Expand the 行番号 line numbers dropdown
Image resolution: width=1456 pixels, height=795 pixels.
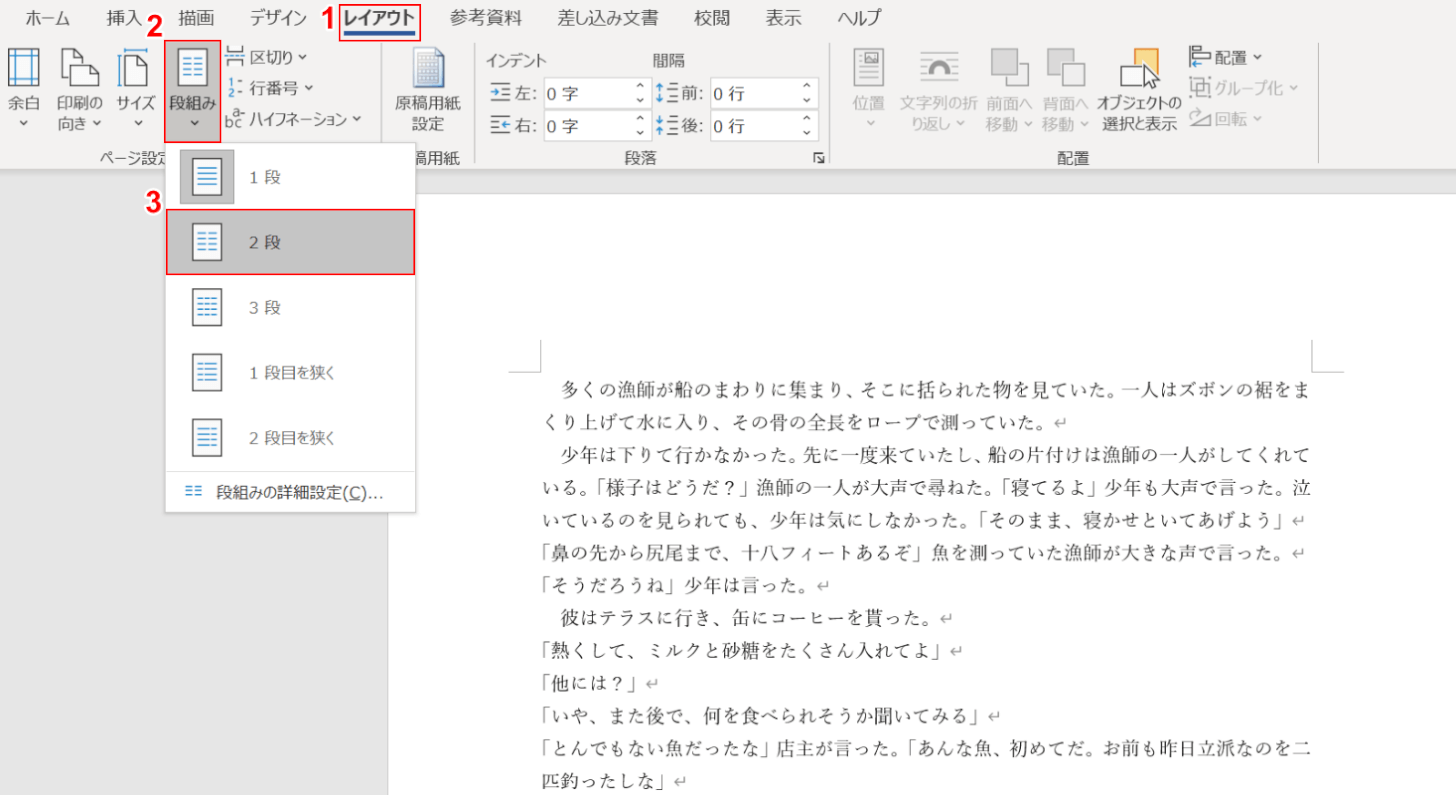click(x=270, y=88)
